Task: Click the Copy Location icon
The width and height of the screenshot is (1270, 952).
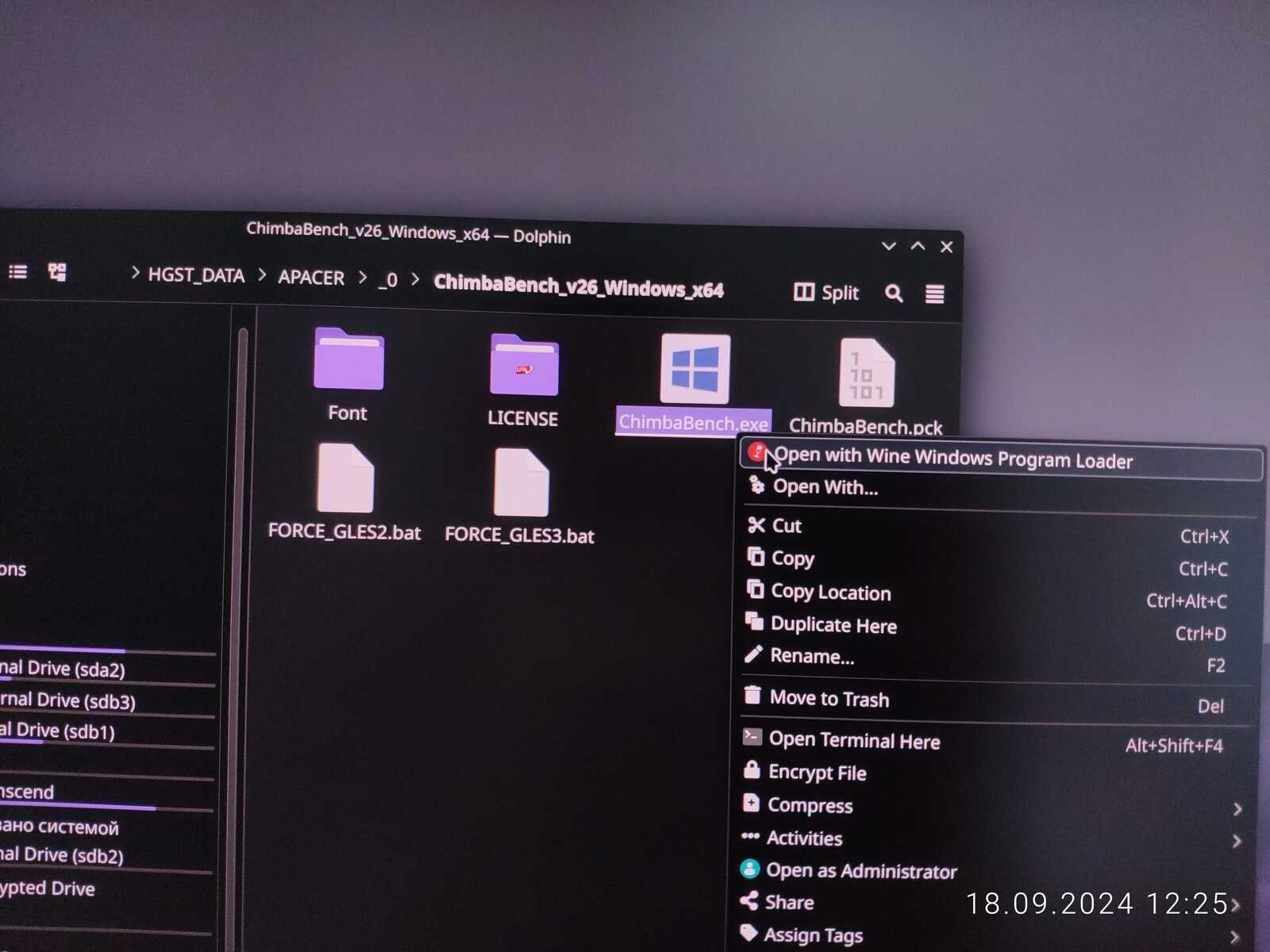Action: pos(756,589)
